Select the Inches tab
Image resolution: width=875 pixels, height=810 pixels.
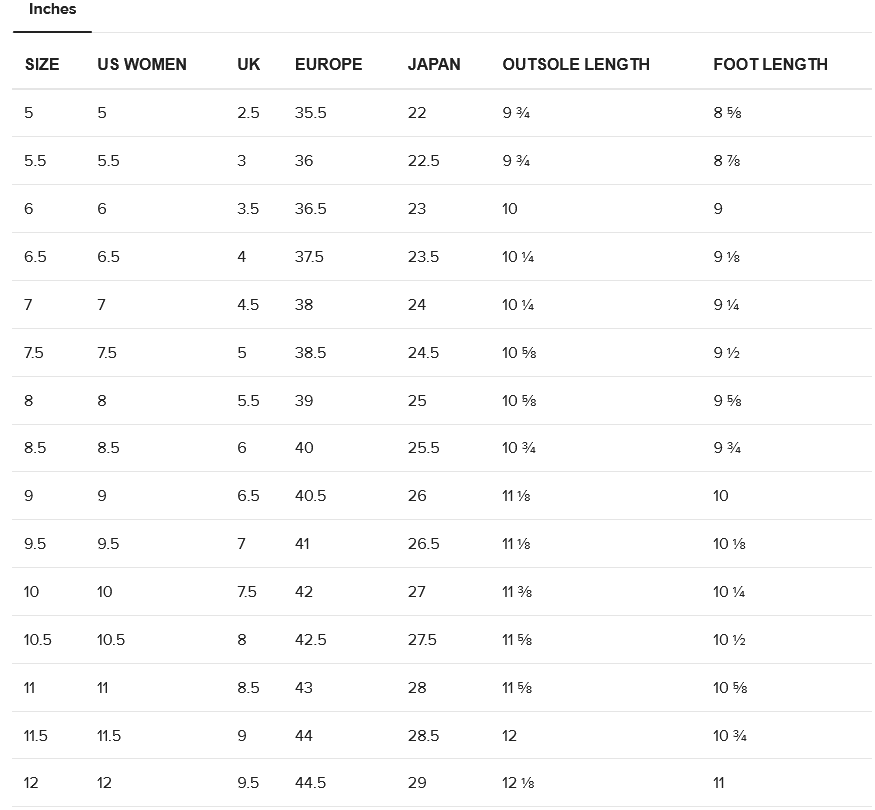(x=52, y=10)
